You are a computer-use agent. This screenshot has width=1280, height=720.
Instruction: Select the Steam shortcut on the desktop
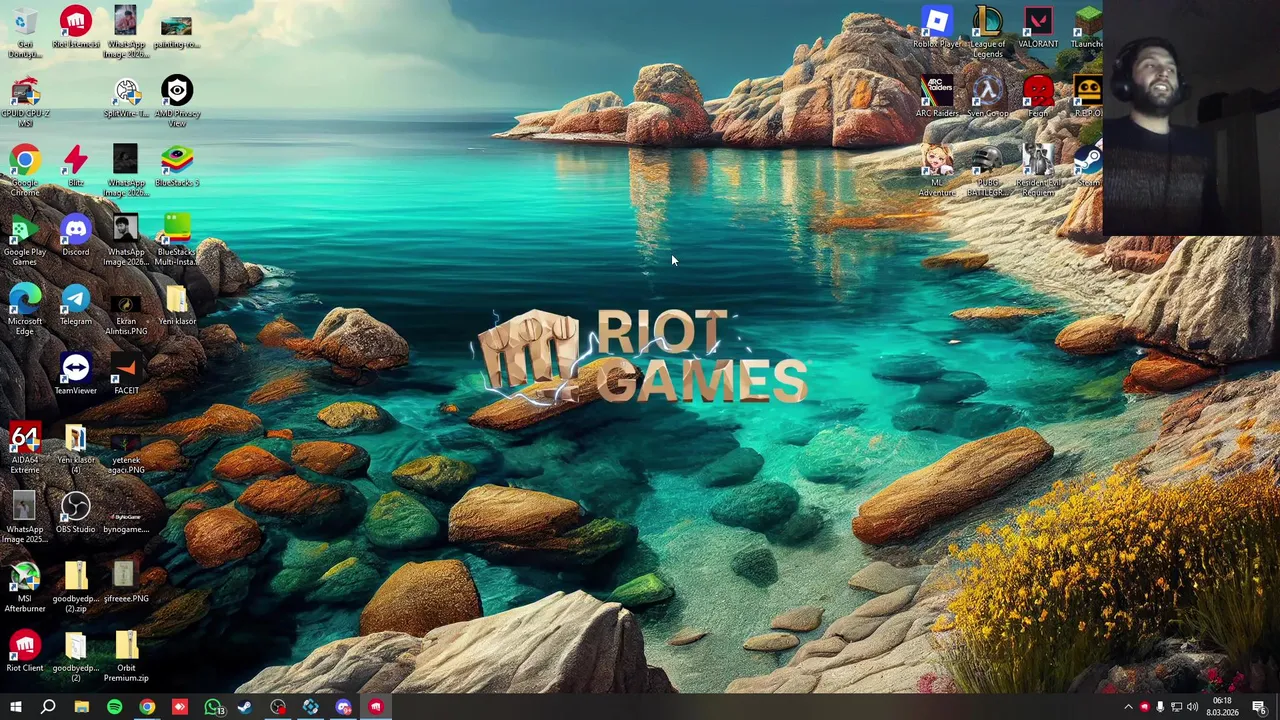coord(1087,166)
